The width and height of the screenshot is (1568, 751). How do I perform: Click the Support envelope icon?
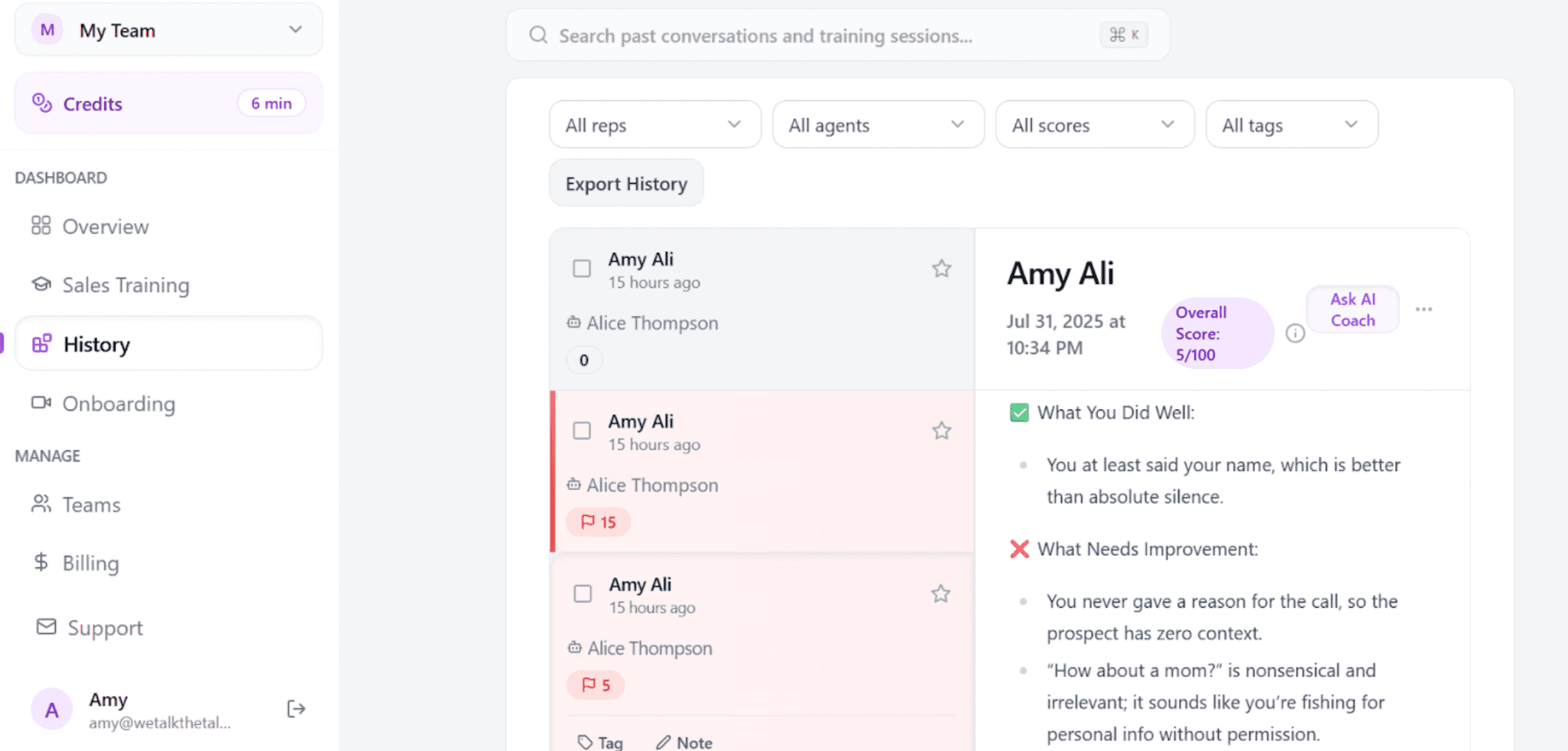[x=45, y=627]
